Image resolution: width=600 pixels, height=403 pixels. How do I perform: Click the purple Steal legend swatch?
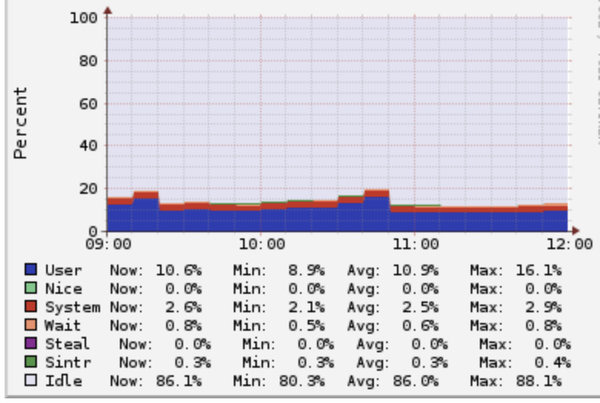pos(31,343)
